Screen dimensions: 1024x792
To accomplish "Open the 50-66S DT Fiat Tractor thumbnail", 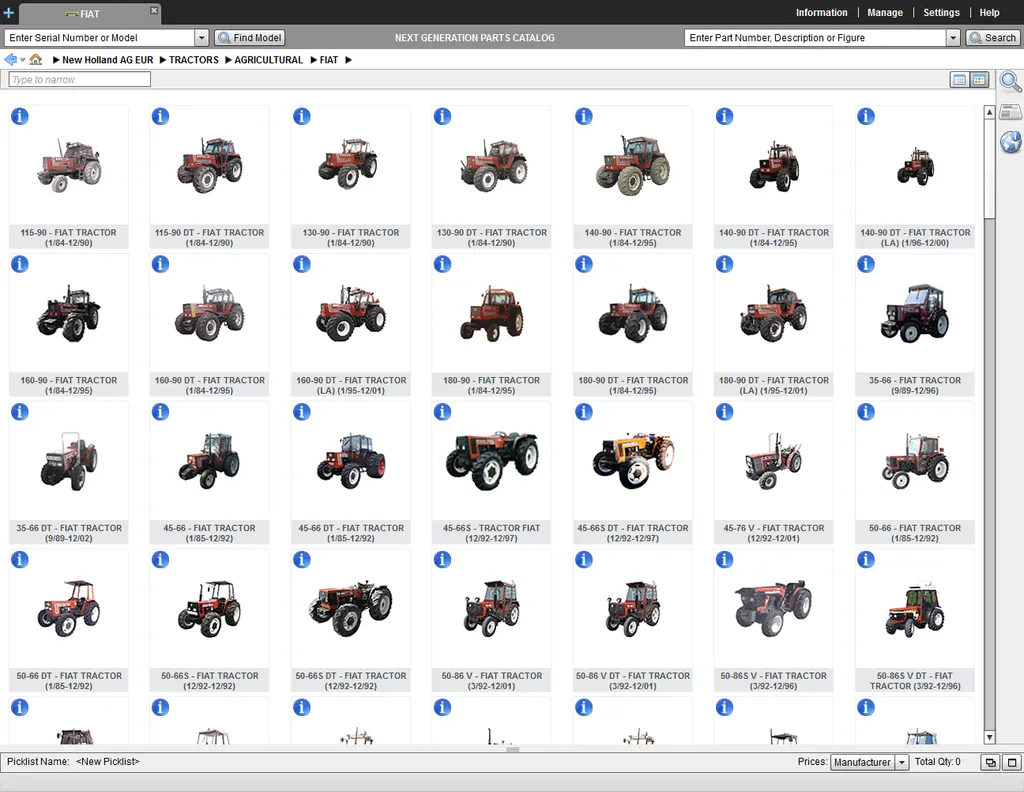I will point(351,609).
